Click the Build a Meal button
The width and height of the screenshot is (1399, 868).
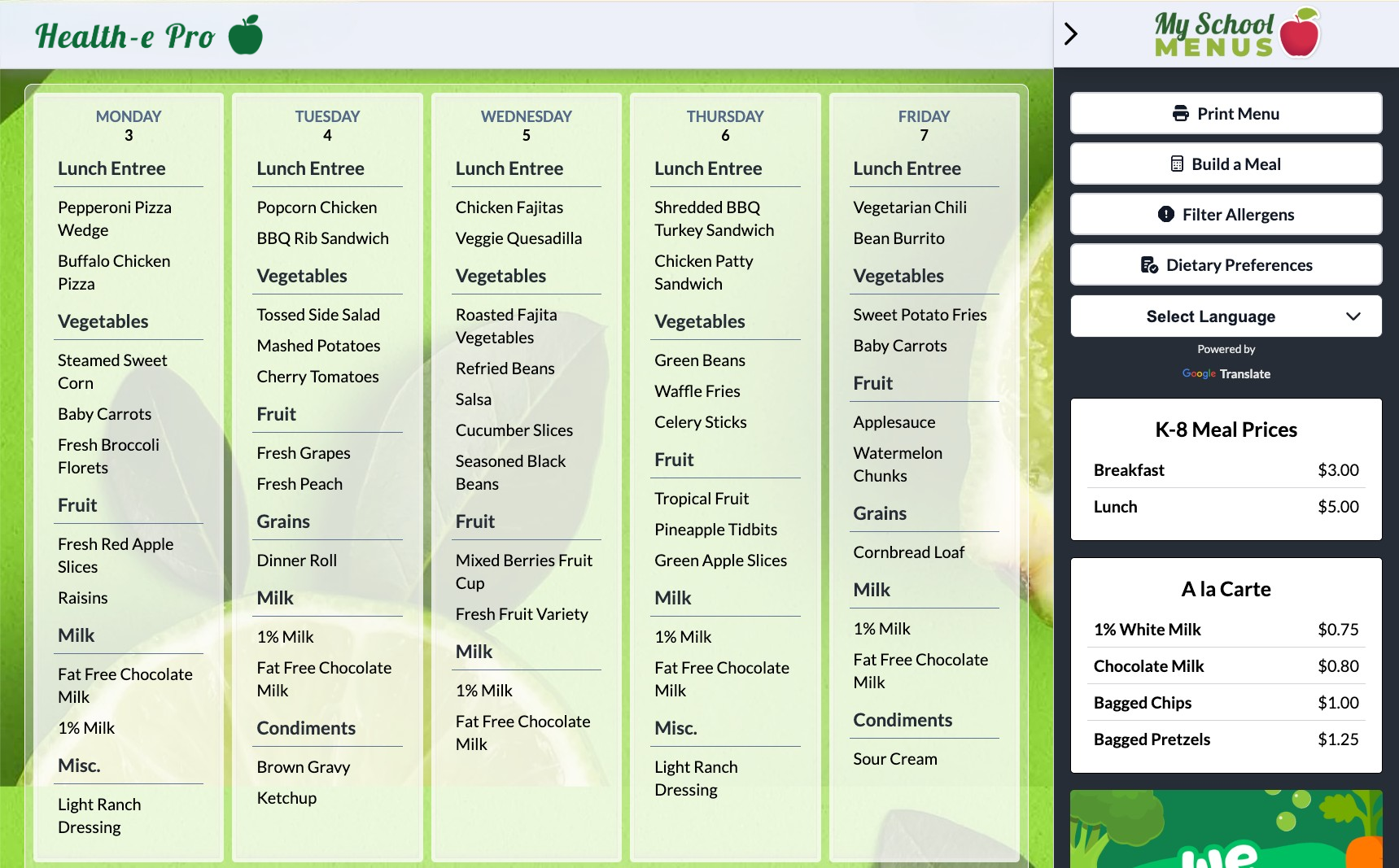click(x=1226, y=164)
